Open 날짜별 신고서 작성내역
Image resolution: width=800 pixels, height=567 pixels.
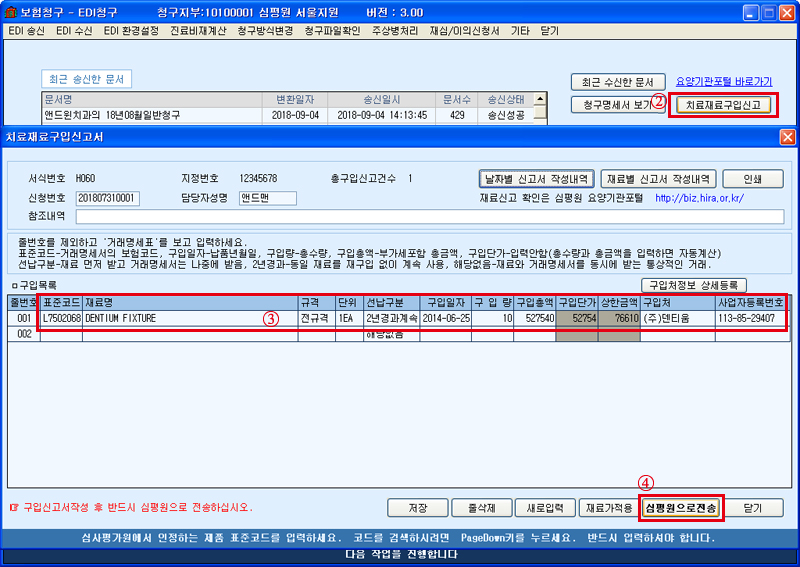(537, 178)
